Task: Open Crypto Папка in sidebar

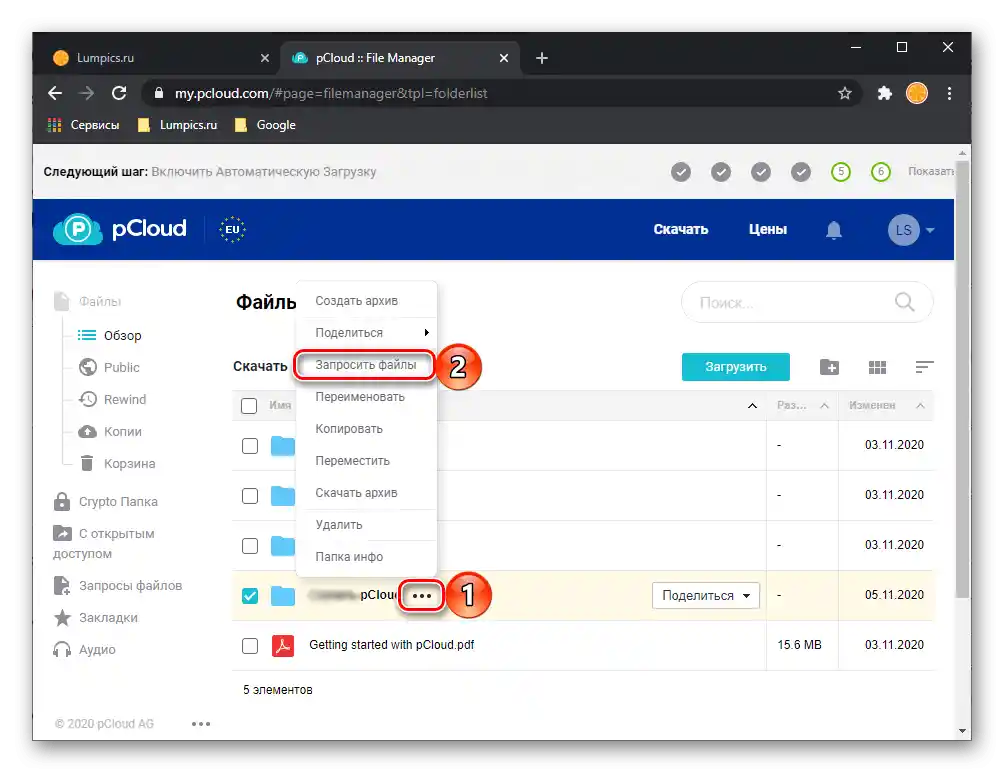Action: coord(106,501)
